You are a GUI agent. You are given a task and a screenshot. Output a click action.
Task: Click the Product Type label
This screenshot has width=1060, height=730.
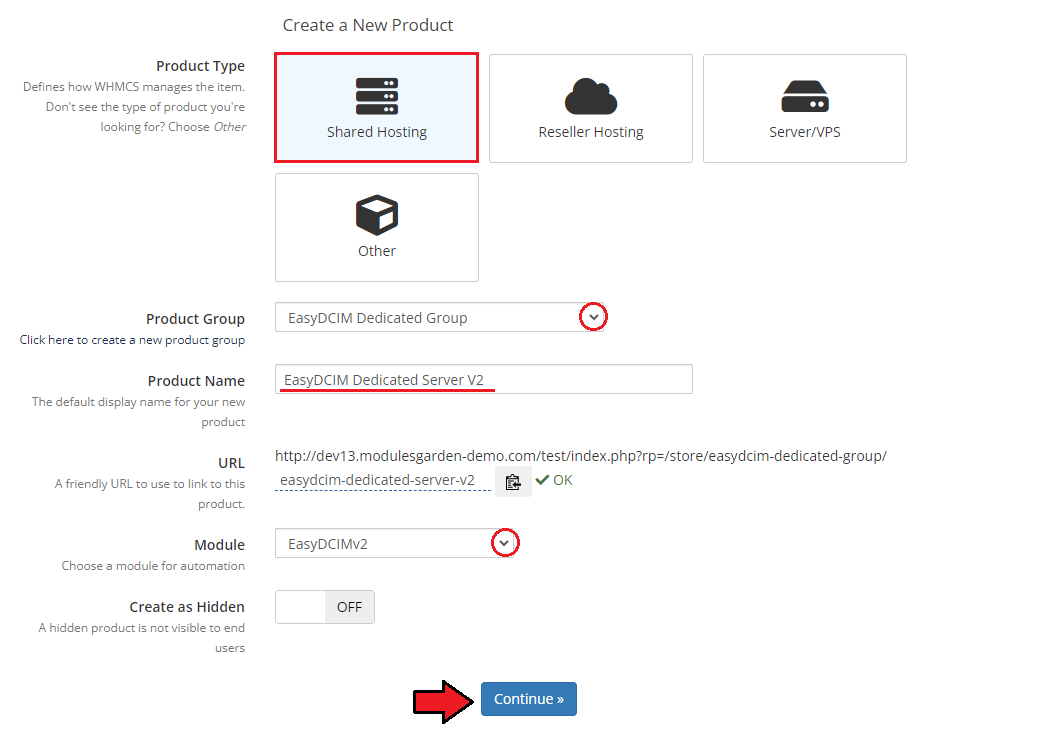click(200, 66)
